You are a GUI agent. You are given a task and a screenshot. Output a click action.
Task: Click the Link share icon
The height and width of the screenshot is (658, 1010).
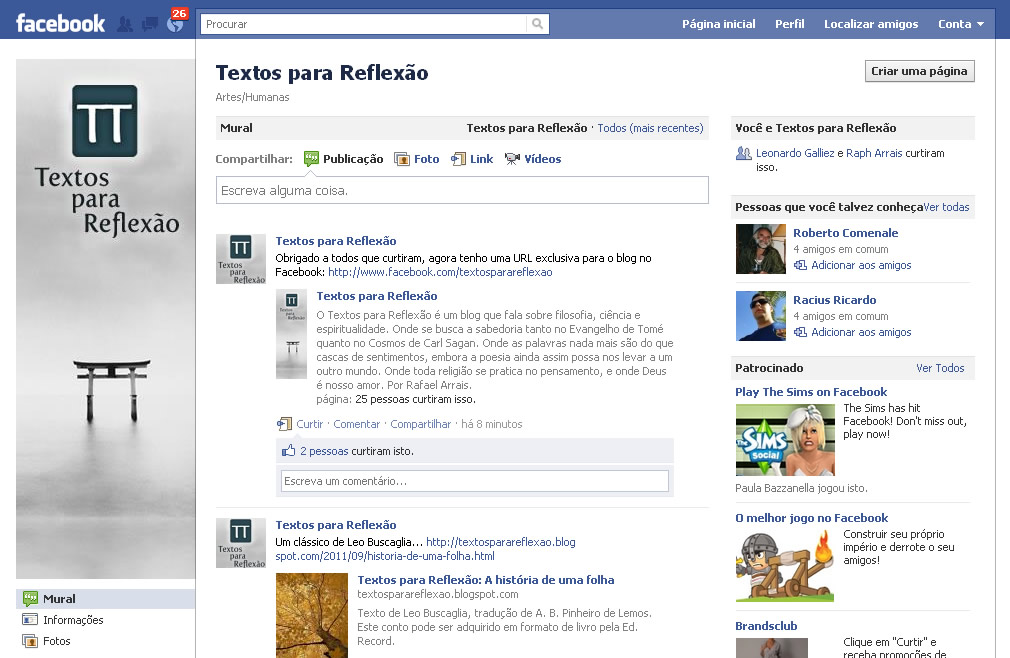(458, 159)
